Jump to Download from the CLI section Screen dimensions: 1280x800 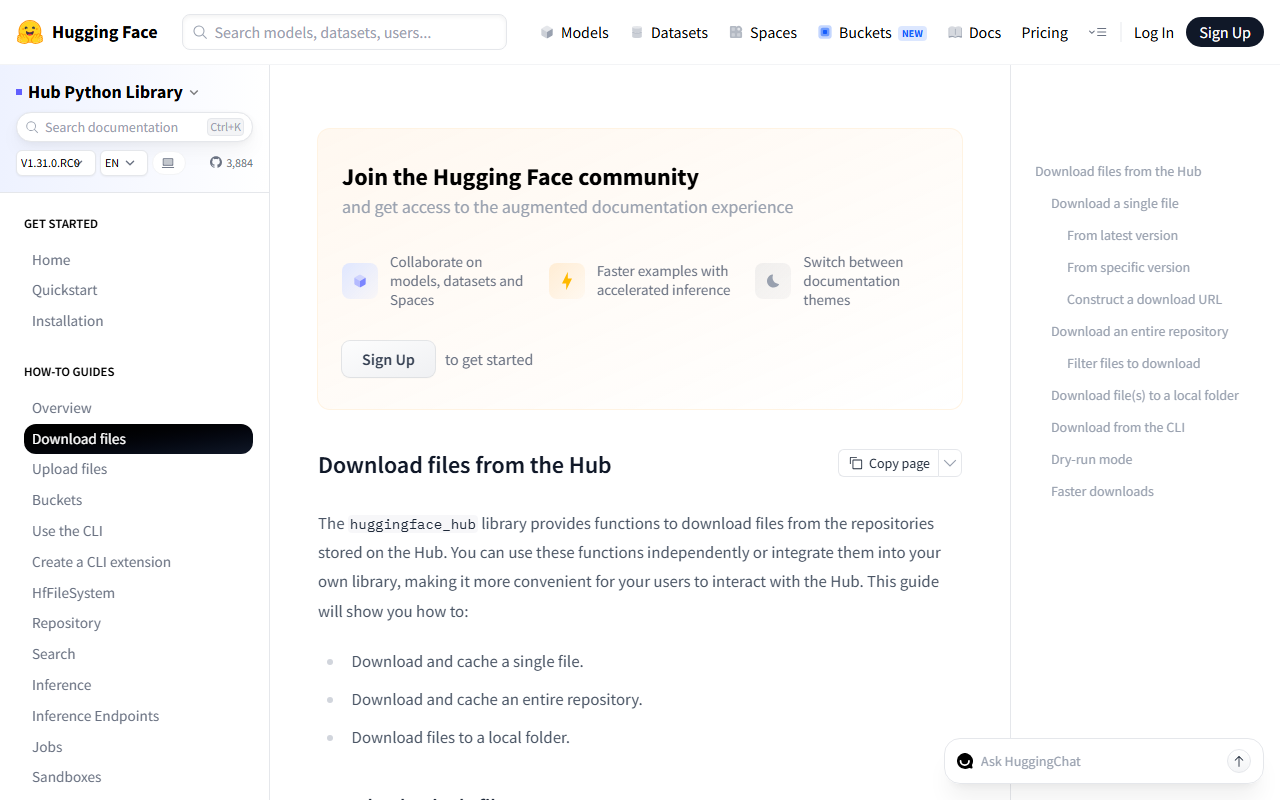pyautogui.click(x=1118, y=427)
